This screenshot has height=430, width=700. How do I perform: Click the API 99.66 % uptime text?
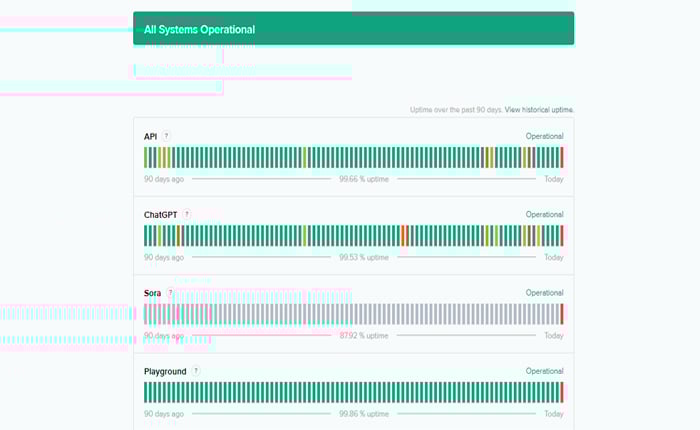pyautogui.click(x=363, y=179)
